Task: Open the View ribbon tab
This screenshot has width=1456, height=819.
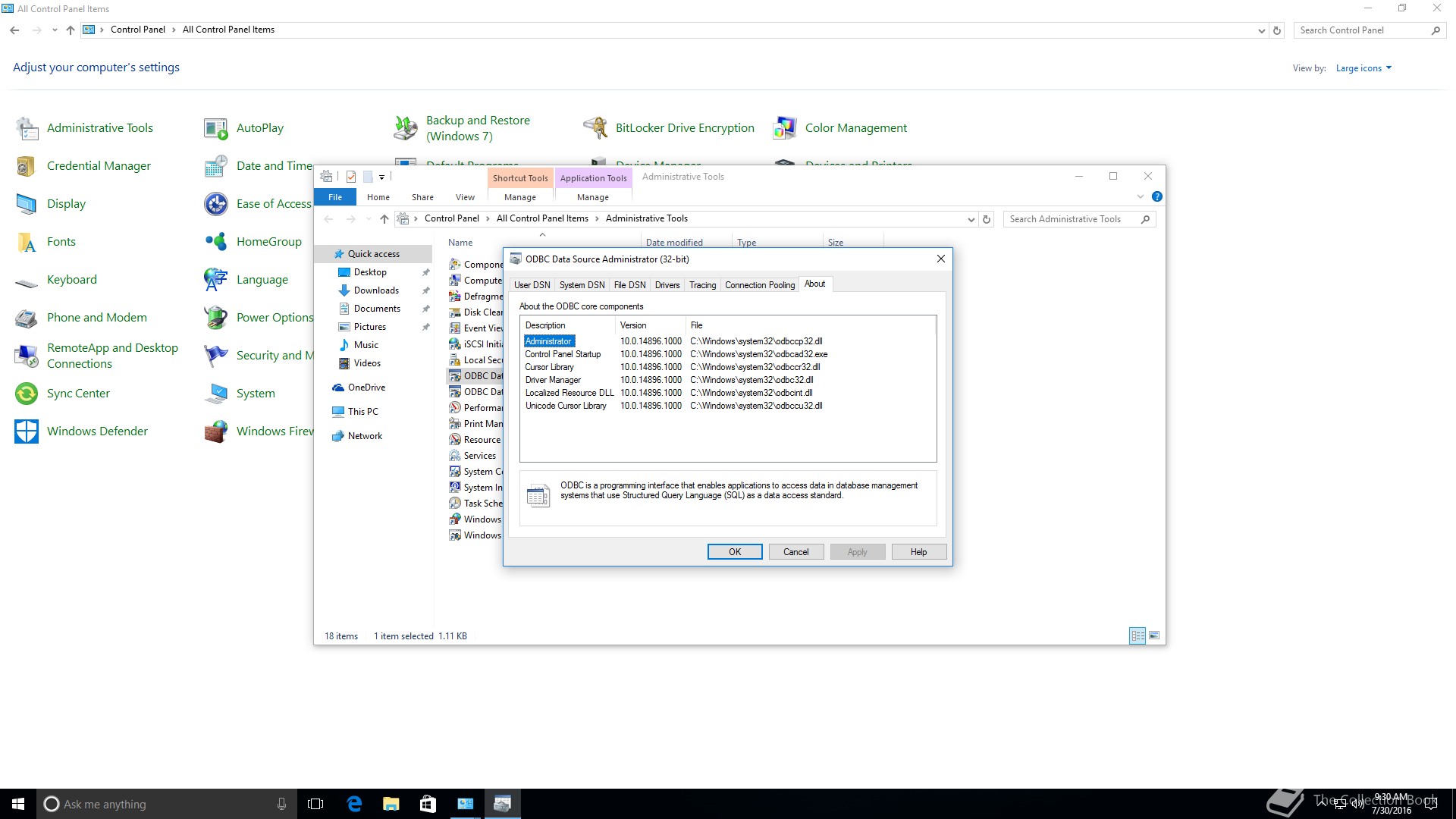Action: coord(465,197)
